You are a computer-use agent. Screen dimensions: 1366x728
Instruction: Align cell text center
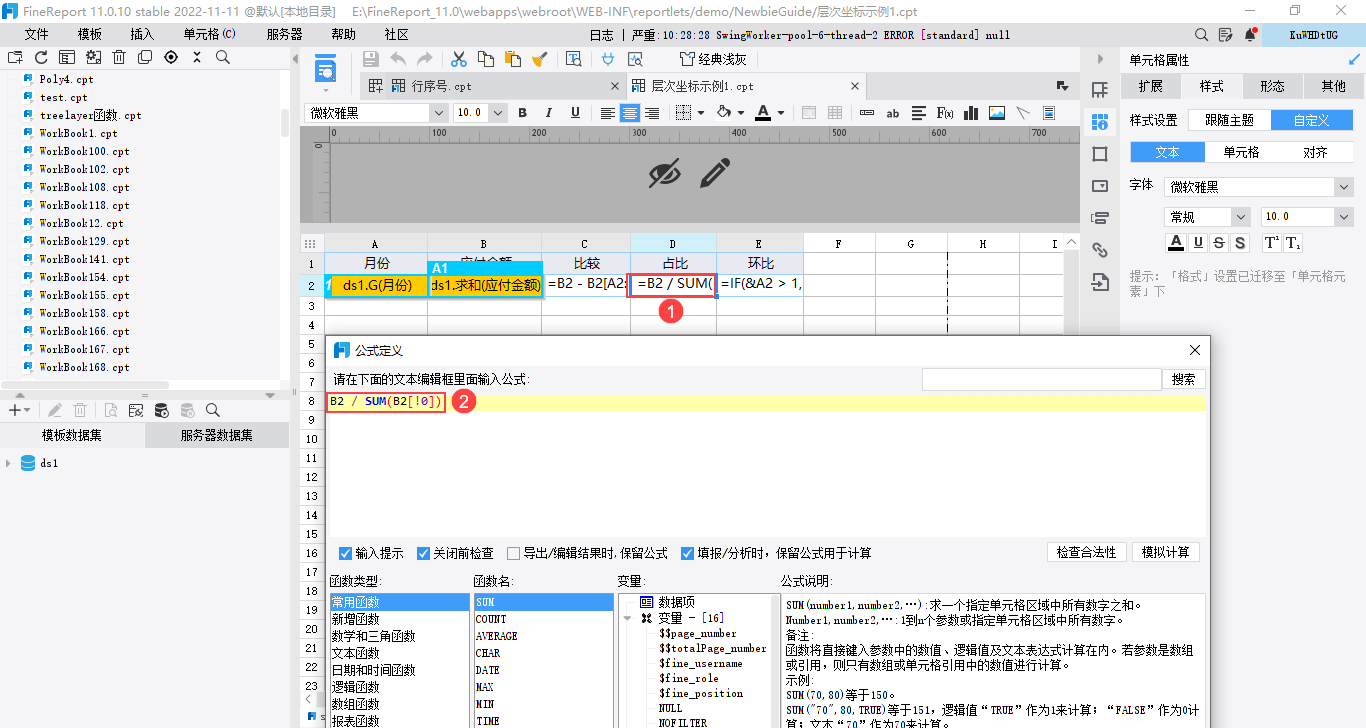[x=630, y=113]
